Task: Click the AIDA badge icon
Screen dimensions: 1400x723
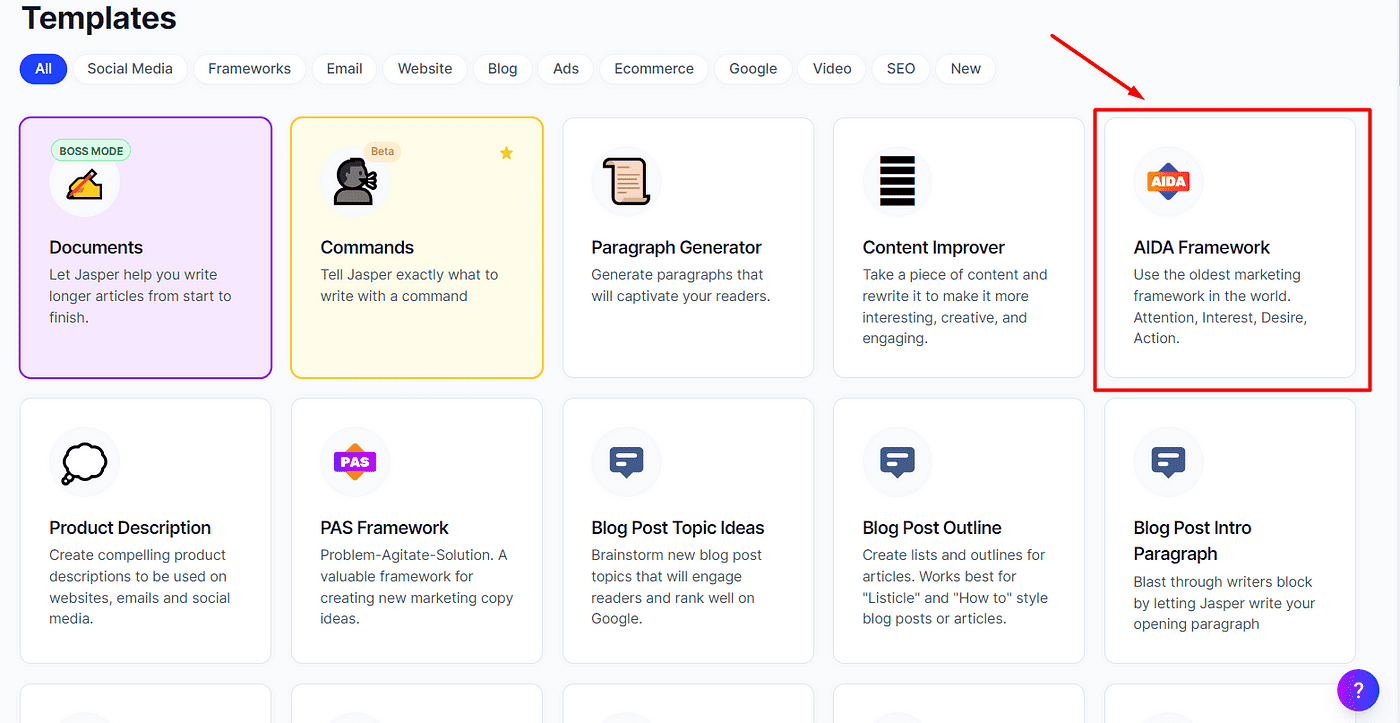Action: coord(1168,183)
